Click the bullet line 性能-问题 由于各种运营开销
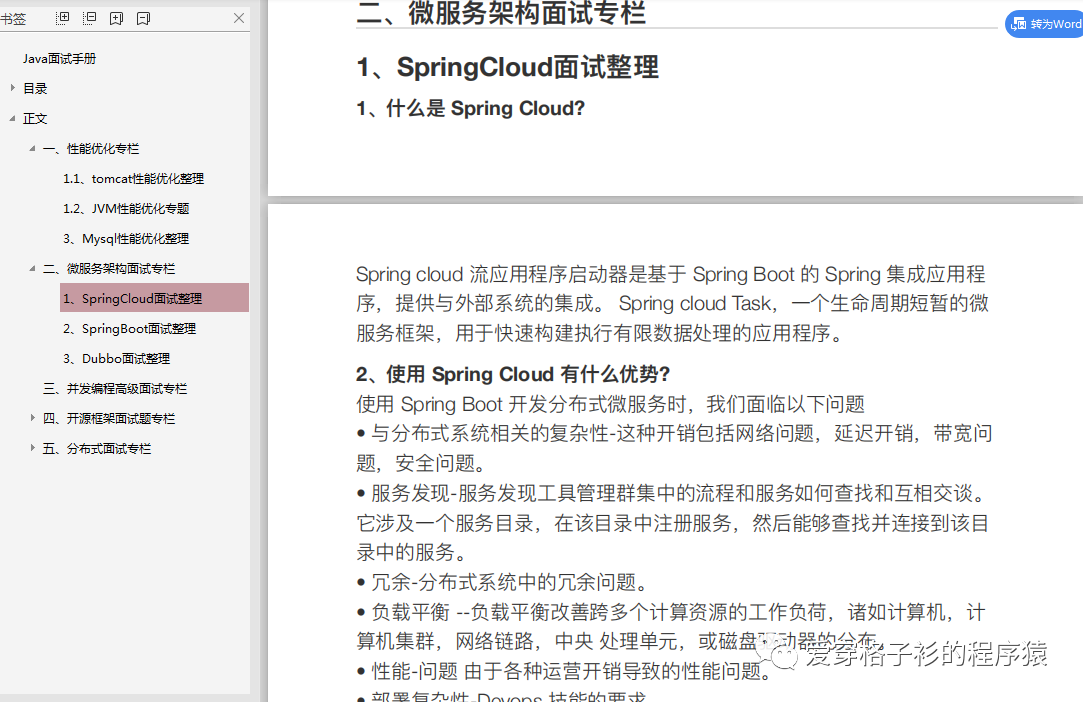 pyautogui.click(x=564, y=671)
